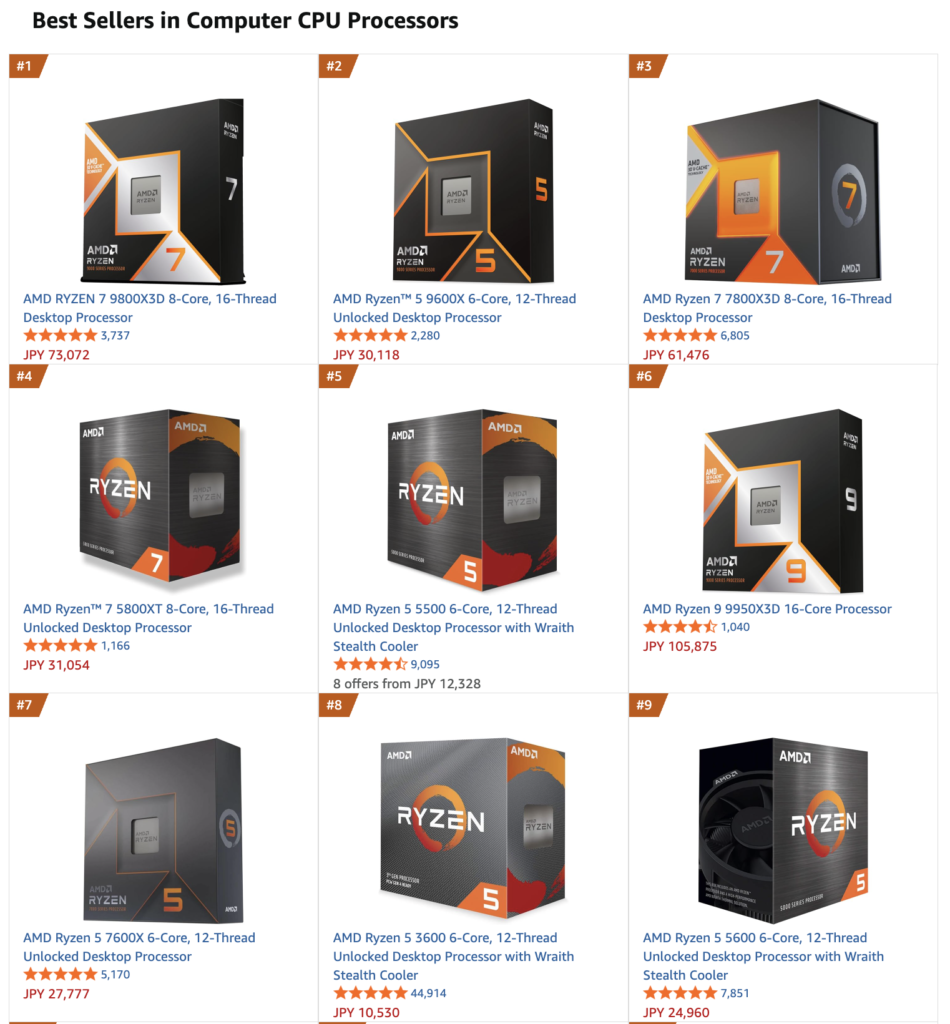Image resolution: width=950 pixels, height=1024 pixels.
Task: Open the Ryzen 7 5800XT box image
Action: (x=161, y=495)
